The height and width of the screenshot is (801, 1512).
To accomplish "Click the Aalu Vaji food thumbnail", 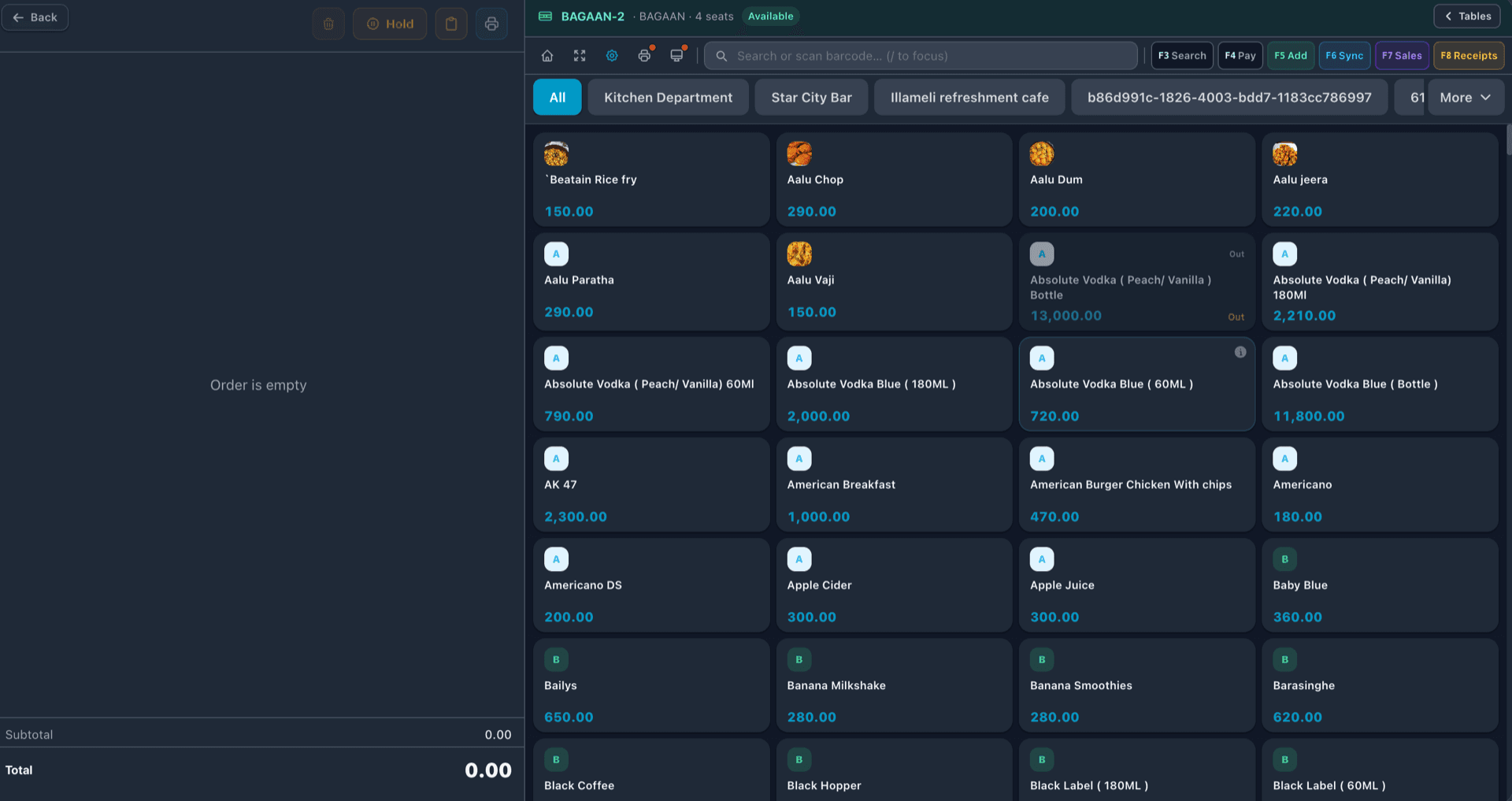I will pyautogui.click(x=799, y=254).
